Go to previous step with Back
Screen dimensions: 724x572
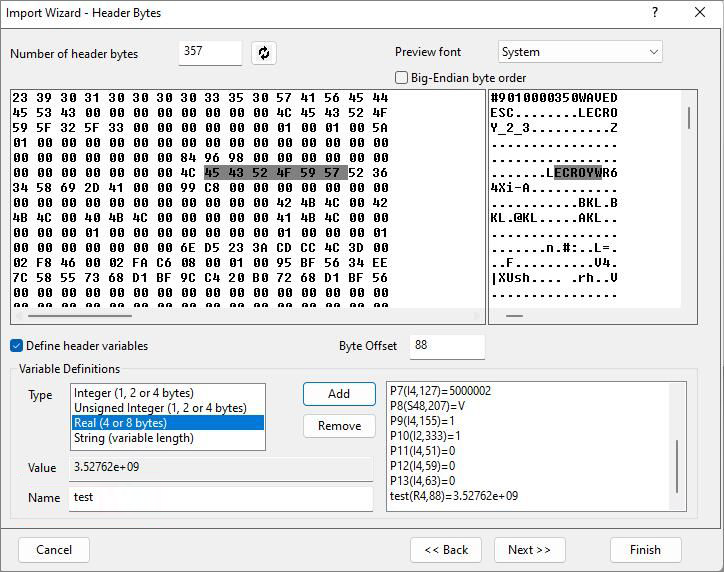click(x=446, y=550)
